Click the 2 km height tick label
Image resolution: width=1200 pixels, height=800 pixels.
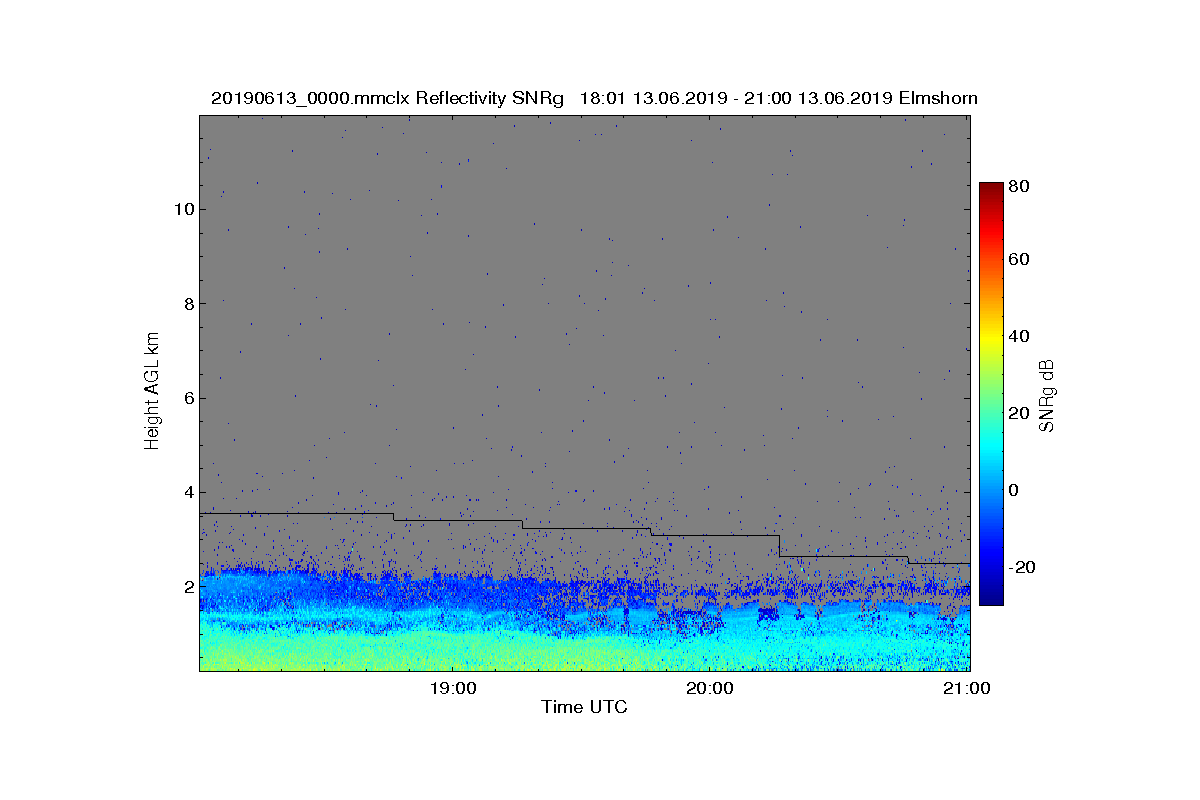pyautogui.click(x=188, y=586)
